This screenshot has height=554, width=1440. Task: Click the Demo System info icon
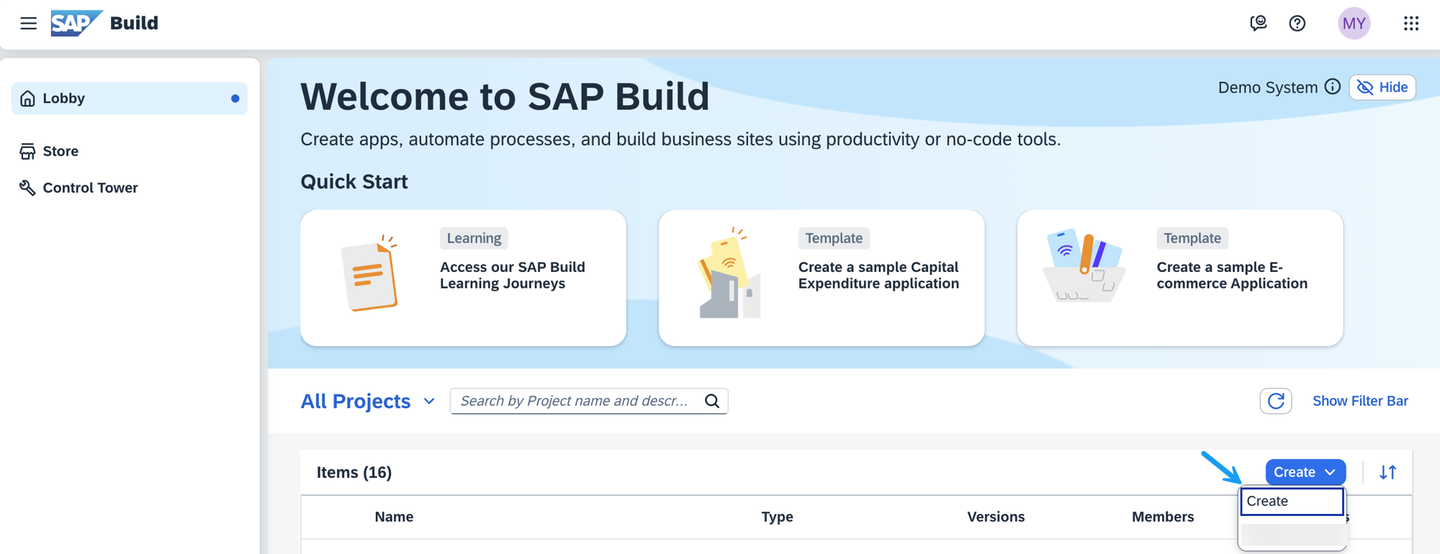(x=1332, y=87)
